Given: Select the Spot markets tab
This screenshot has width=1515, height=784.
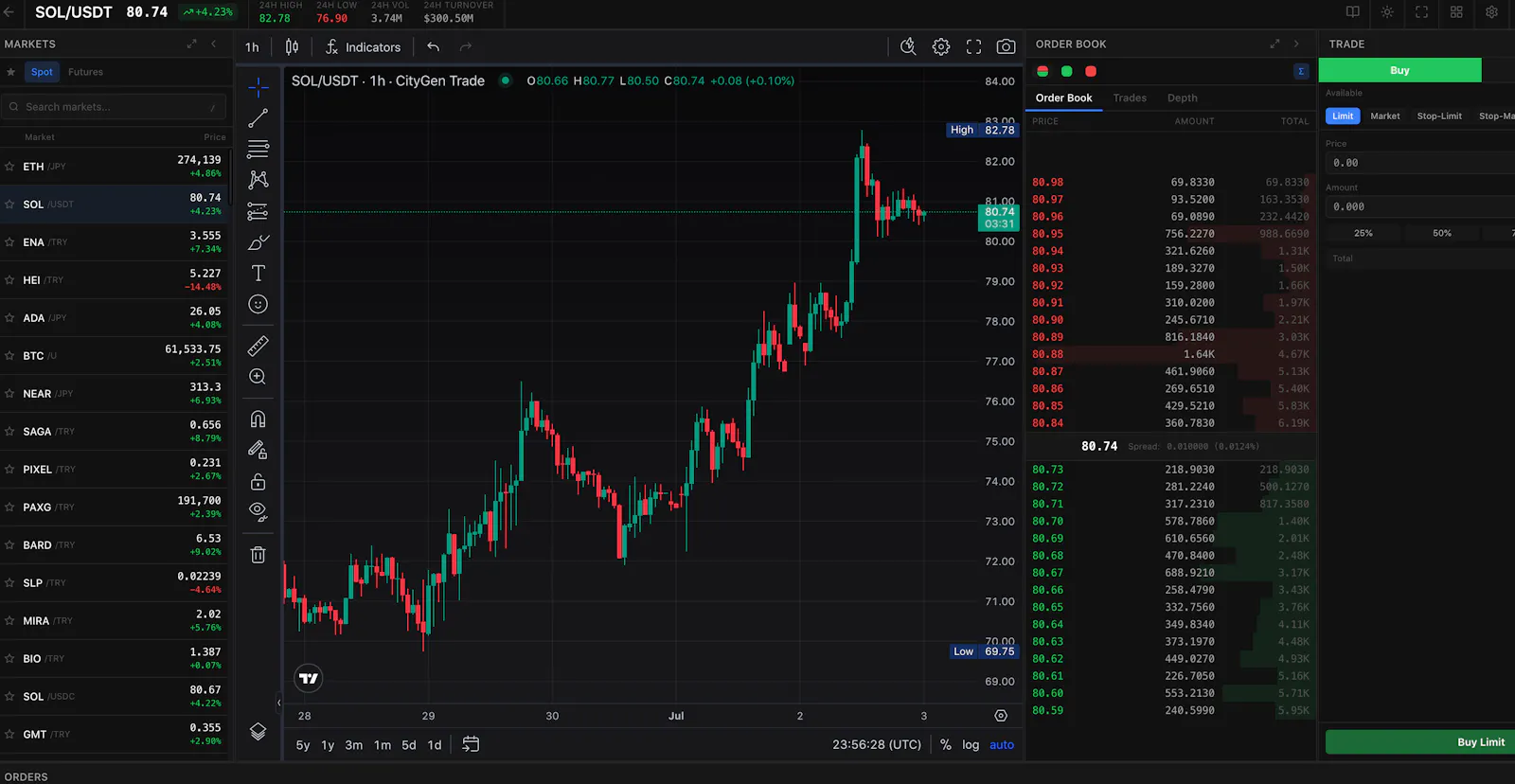Looking at the screenshot, I should (x=42, y=72).
